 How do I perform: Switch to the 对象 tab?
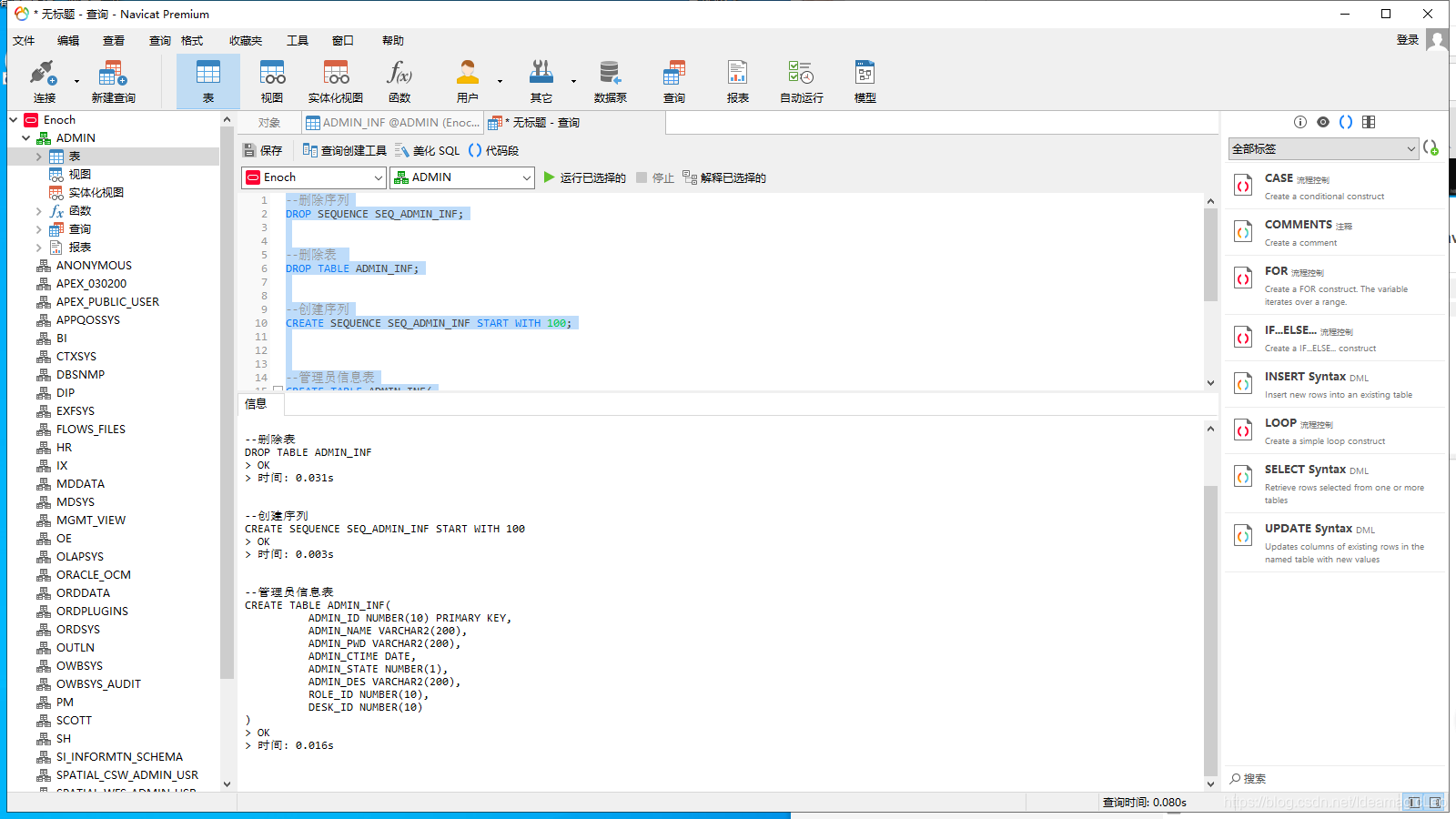pos(268,123)
